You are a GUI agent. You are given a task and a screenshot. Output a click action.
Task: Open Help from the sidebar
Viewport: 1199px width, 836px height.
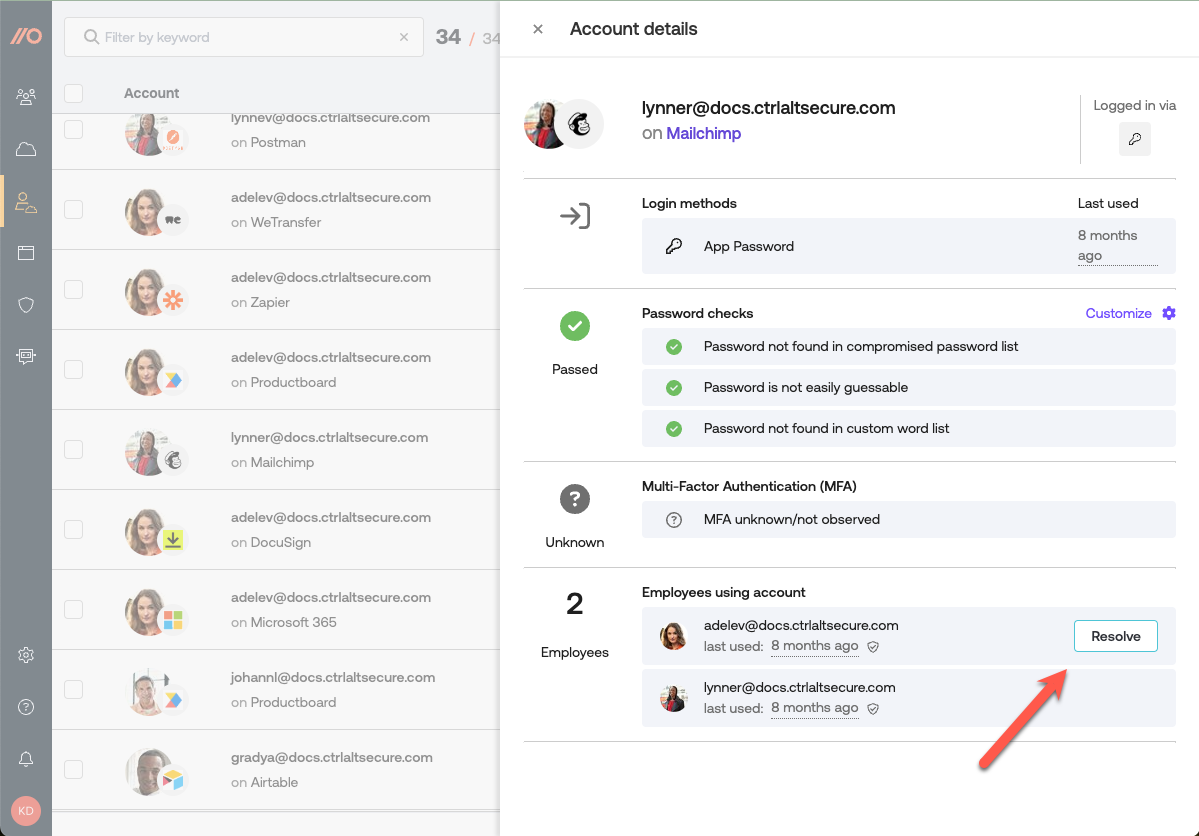[x=25, y=707]
